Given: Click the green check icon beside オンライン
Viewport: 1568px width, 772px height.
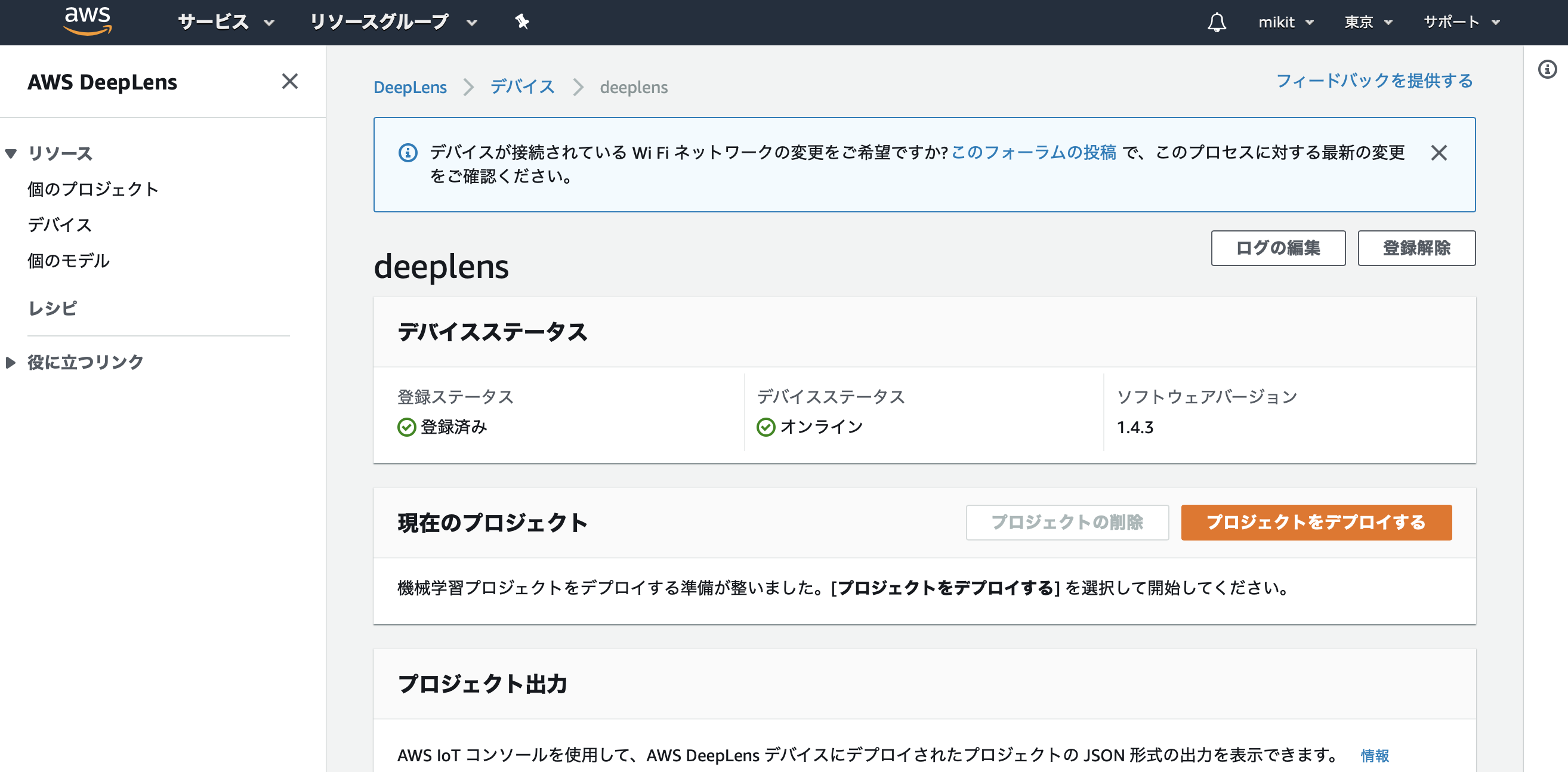Looking at the screenshot, I should click(x=766, y=427).
